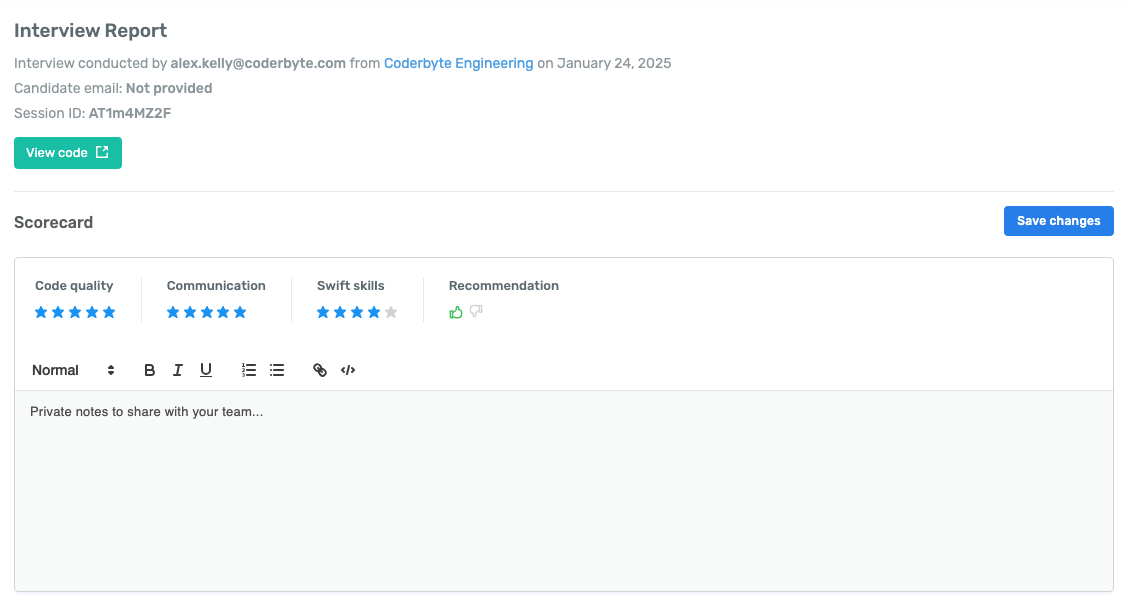
Task: Open the Coderbyte Engineering link
Action: click(x=458, y=63)
